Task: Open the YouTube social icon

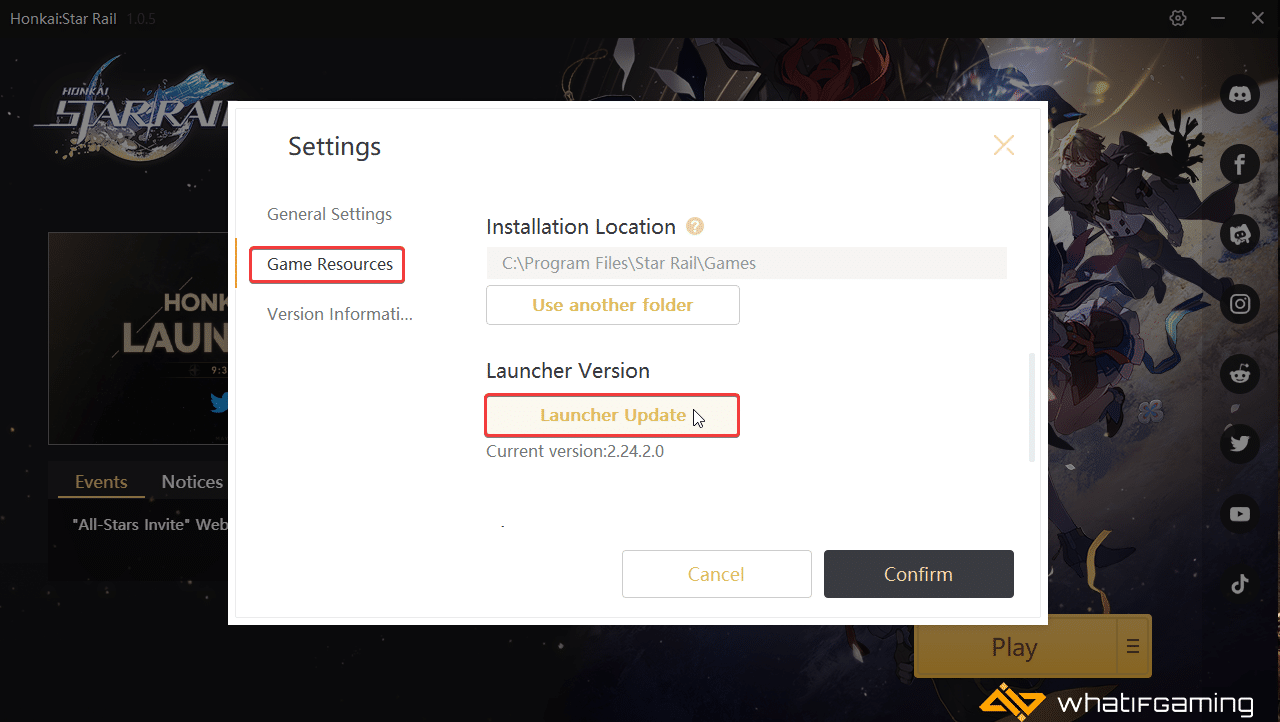Action: pyautogui.click(x=1240, y=514)
